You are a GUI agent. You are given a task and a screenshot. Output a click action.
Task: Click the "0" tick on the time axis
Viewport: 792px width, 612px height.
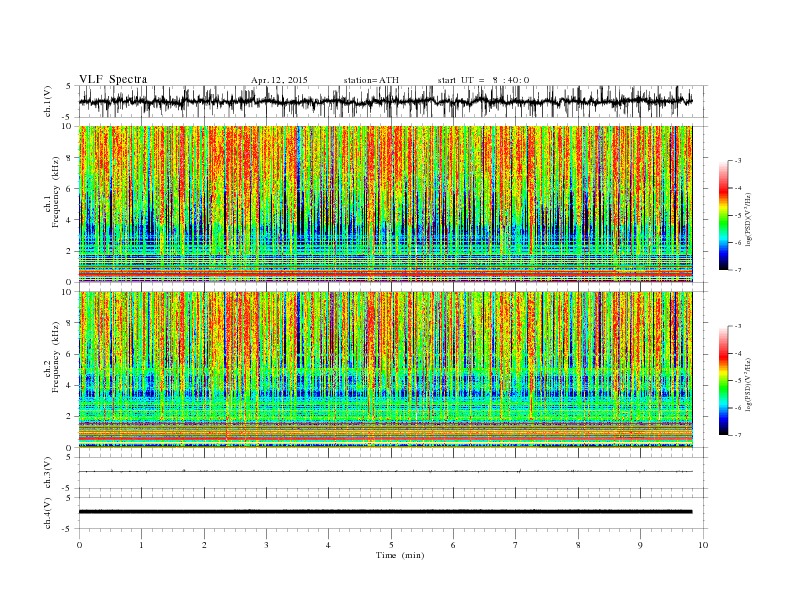(79, 545)
